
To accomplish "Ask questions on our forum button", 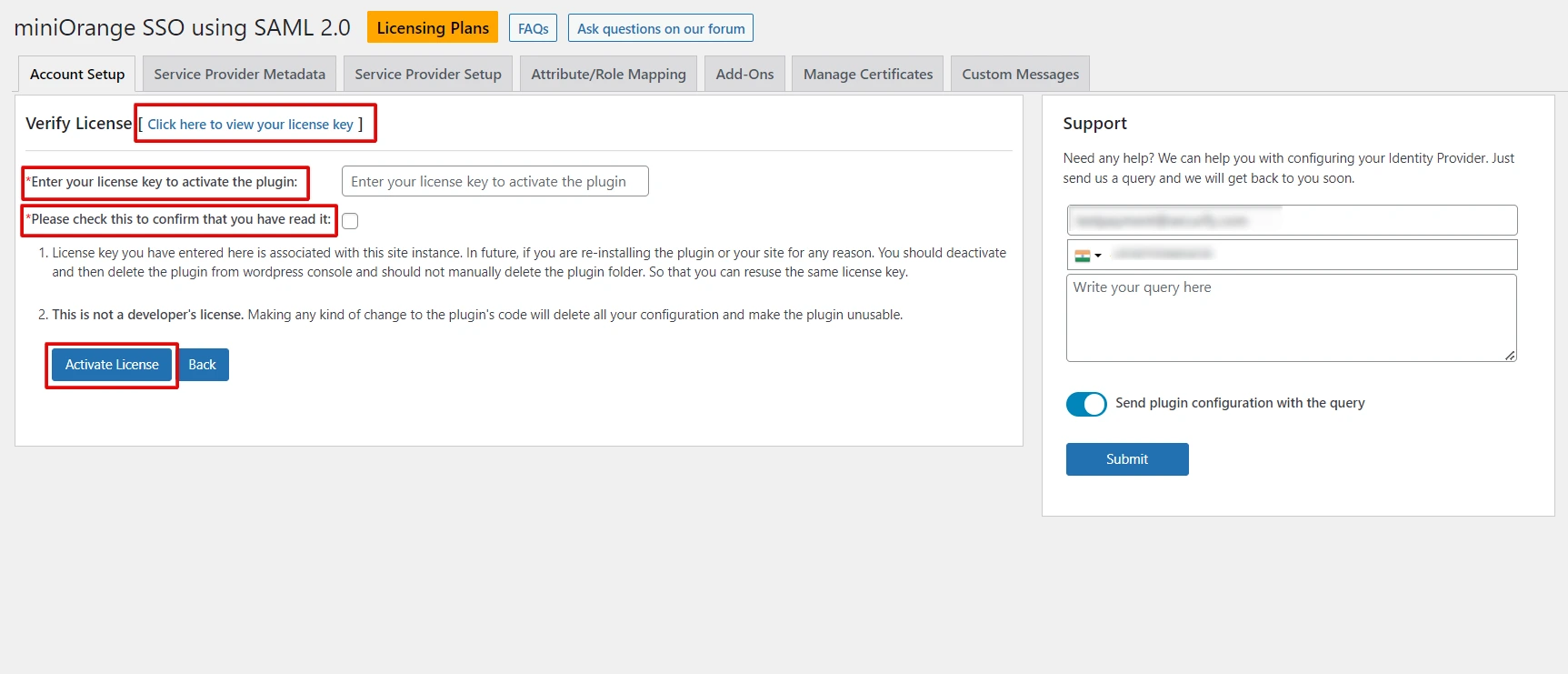I will point(661,28).
